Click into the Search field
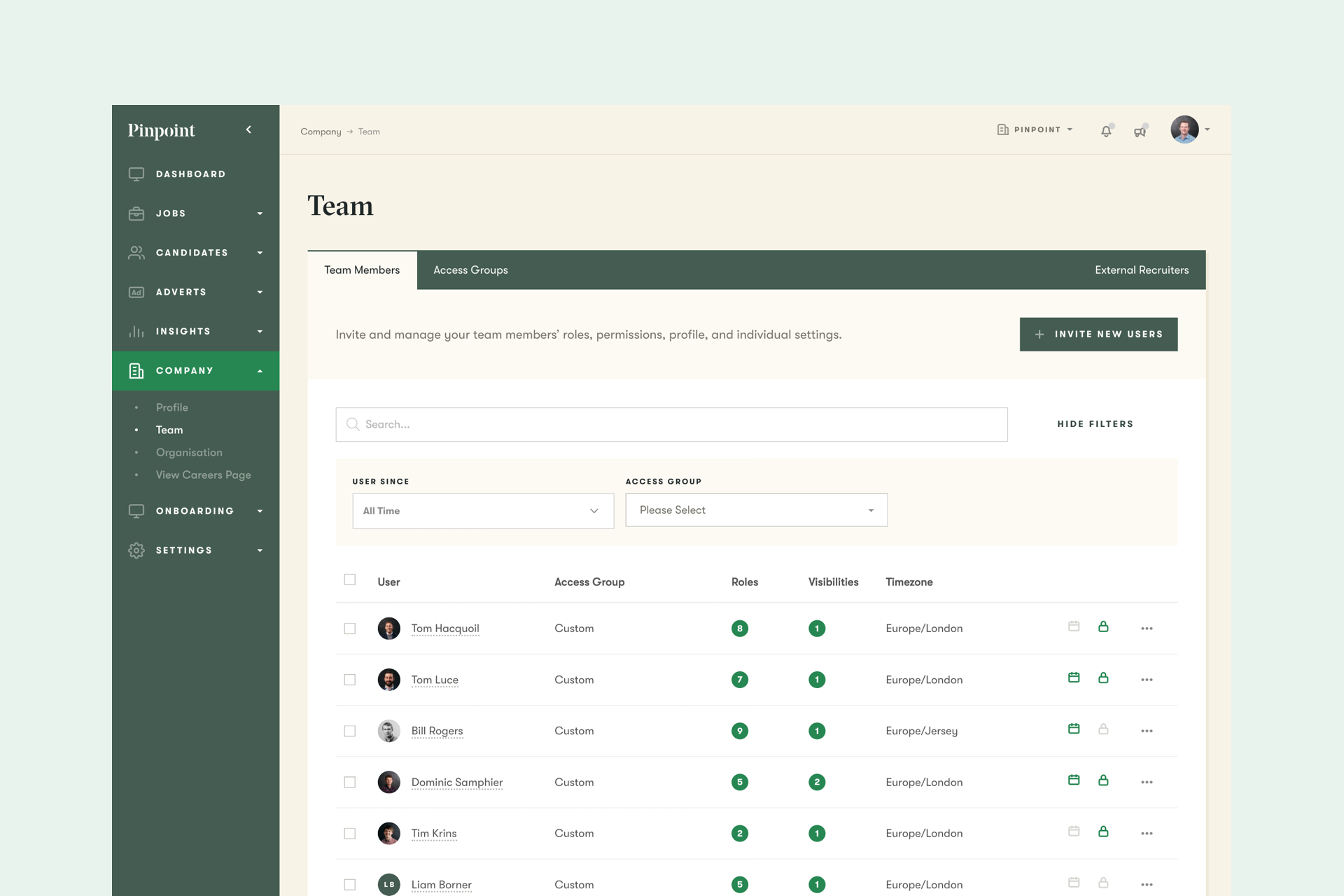 pyautogui.click(x=671, y=424)
